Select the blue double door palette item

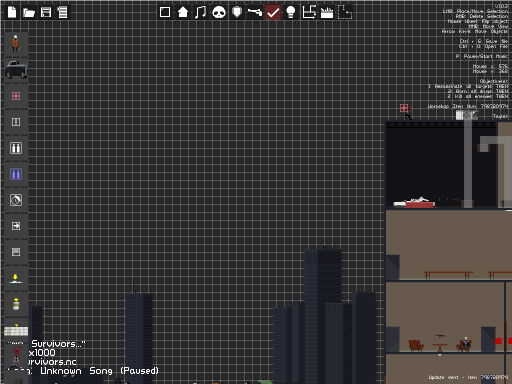pyautogui.click(x=16, y=174)
